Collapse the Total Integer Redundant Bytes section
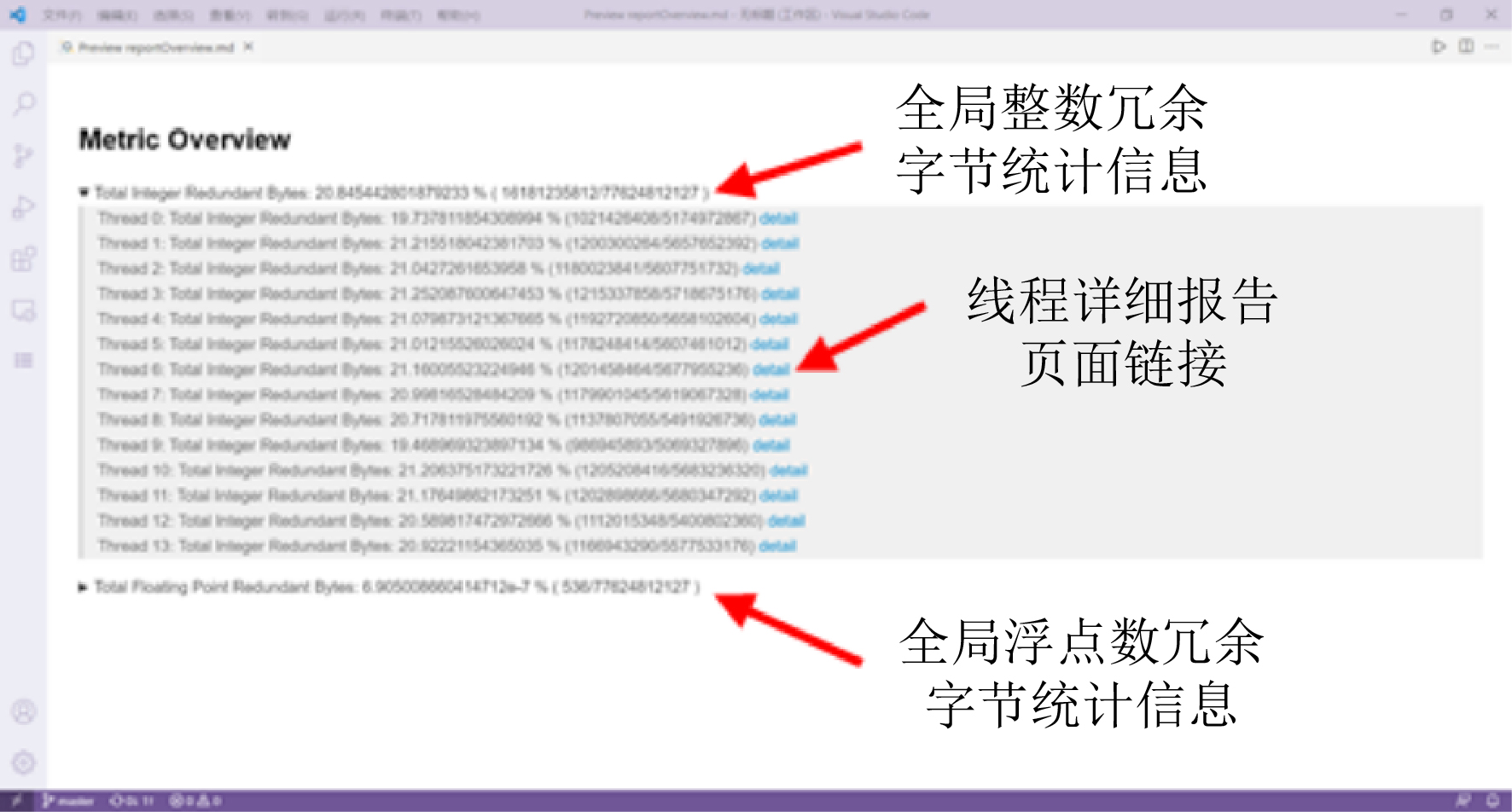 pyautogui.click(x=84, y=193)
